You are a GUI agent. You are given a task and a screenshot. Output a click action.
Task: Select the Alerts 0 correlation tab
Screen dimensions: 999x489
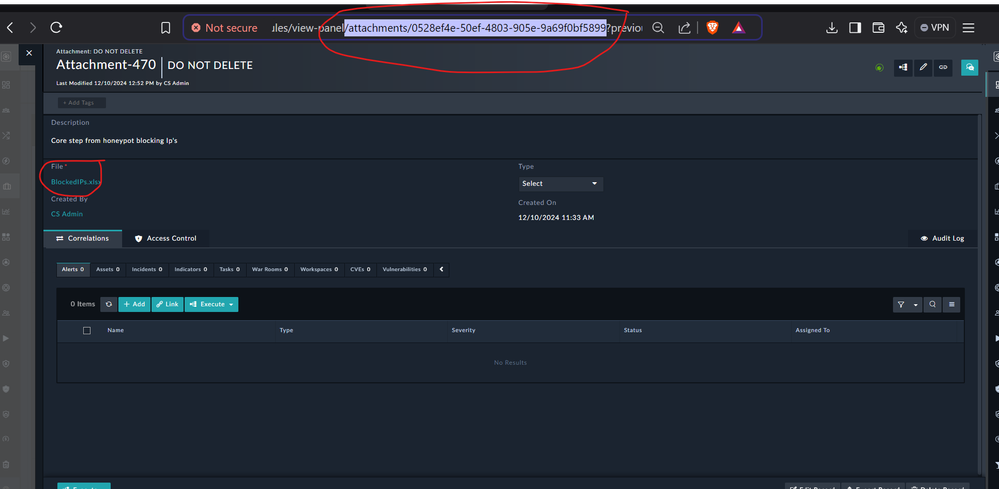73,270
